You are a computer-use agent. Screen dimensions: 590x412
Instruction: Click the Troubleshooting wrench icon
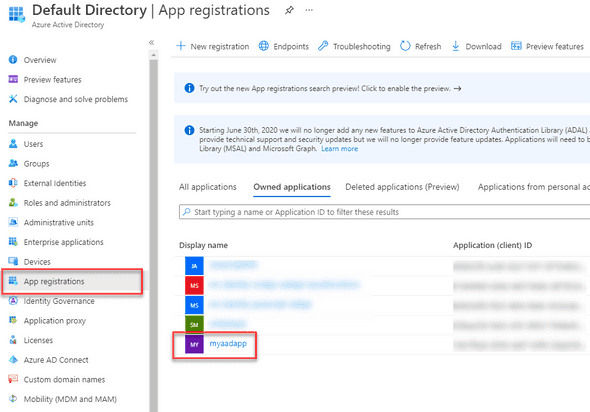(x=323, y=46)
